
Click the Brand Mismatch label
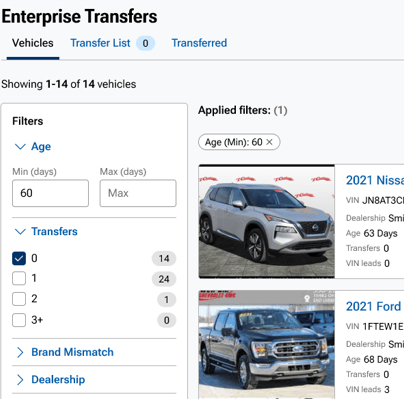coord(72,352)
